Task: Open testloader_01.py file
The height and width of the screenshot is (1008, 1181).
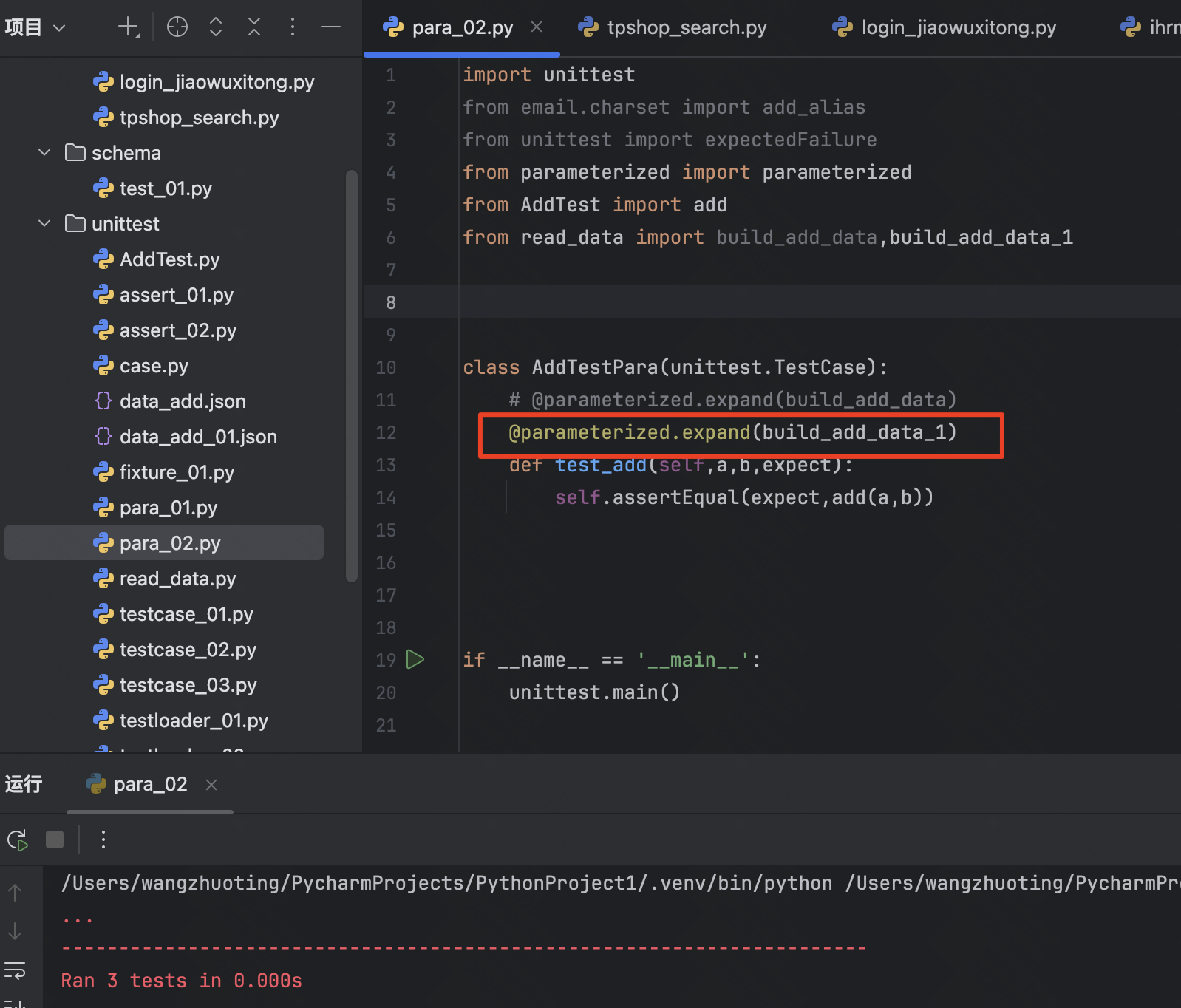Action: tap(180, 721)
